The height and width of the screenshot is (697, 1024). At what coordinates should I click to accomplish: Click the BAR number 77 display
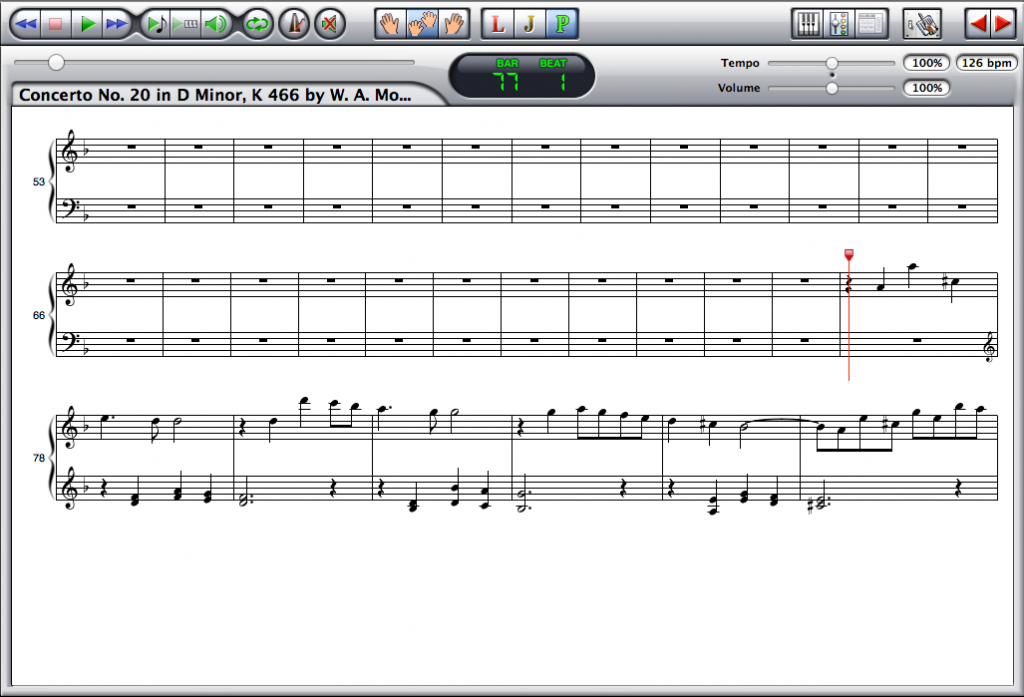(x=506, y=82)
